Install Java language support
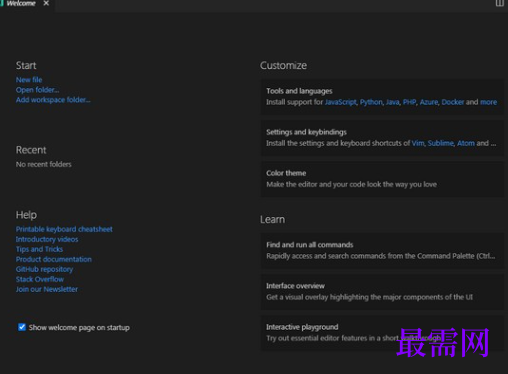508x374 pixels. pos(392,102)
